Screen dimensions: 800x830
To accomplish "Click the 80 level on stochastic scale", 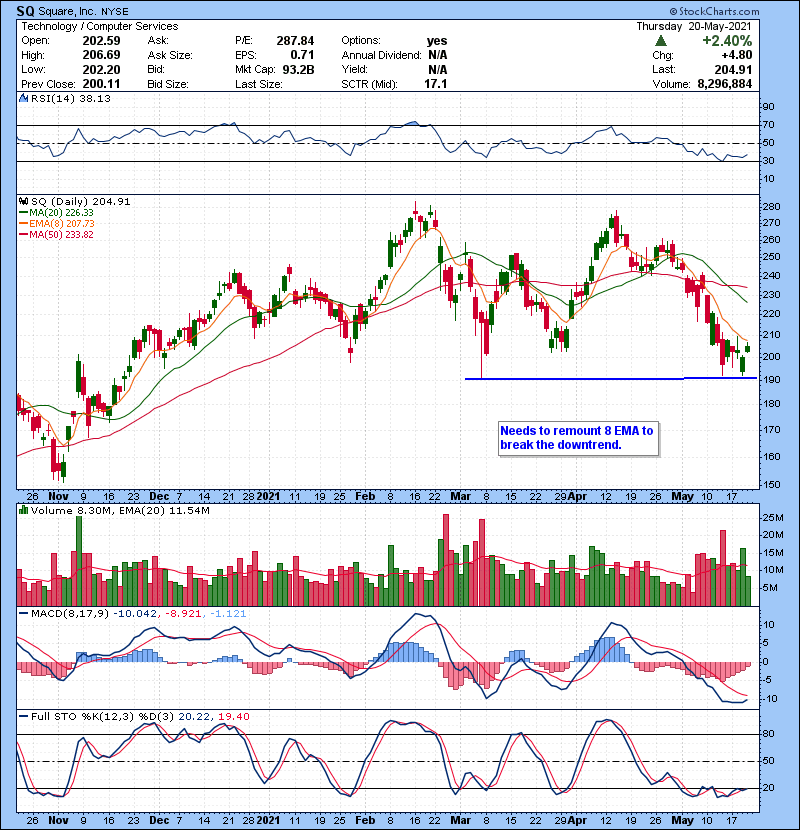I will (x=768, y=734).
